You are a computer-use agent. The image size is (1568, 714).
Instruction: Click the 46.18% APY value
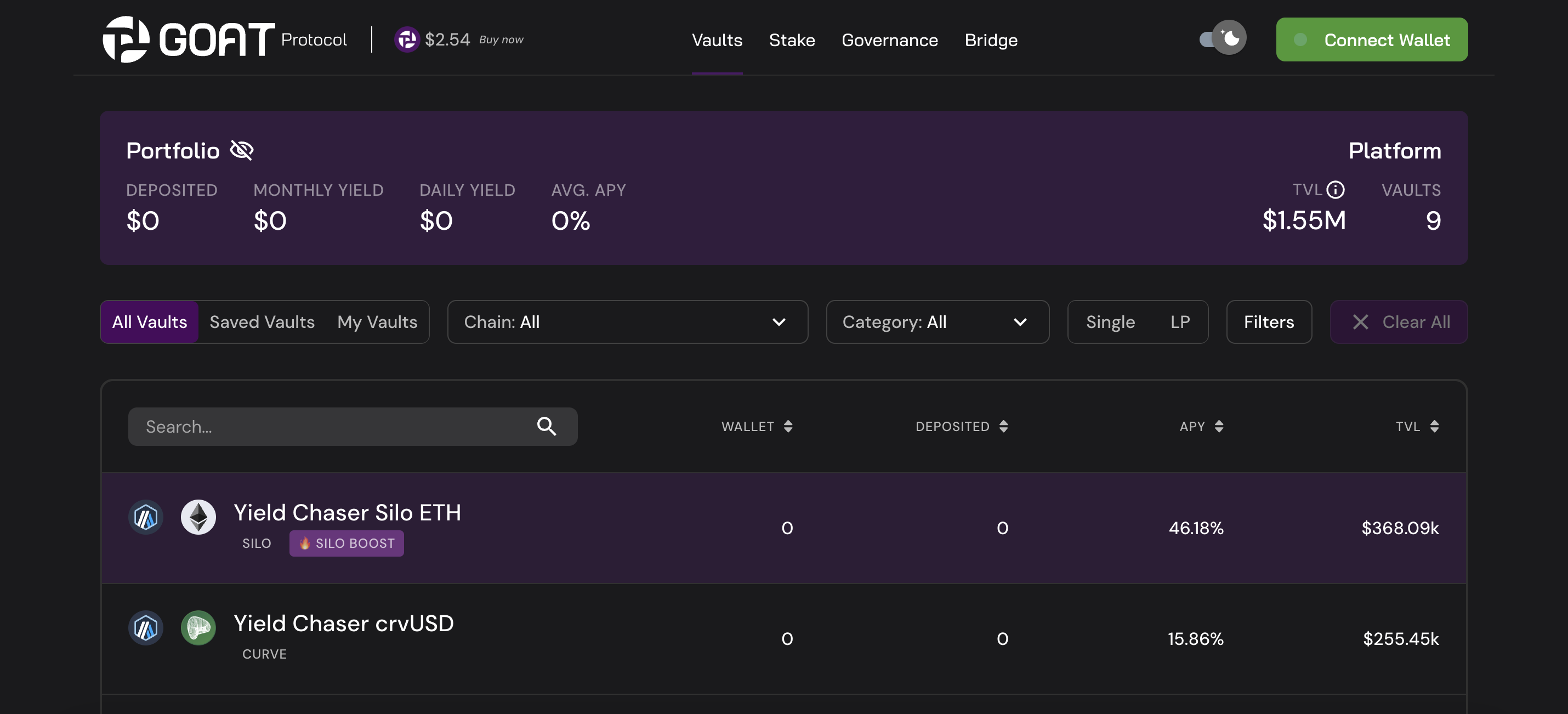point(1196,528)
